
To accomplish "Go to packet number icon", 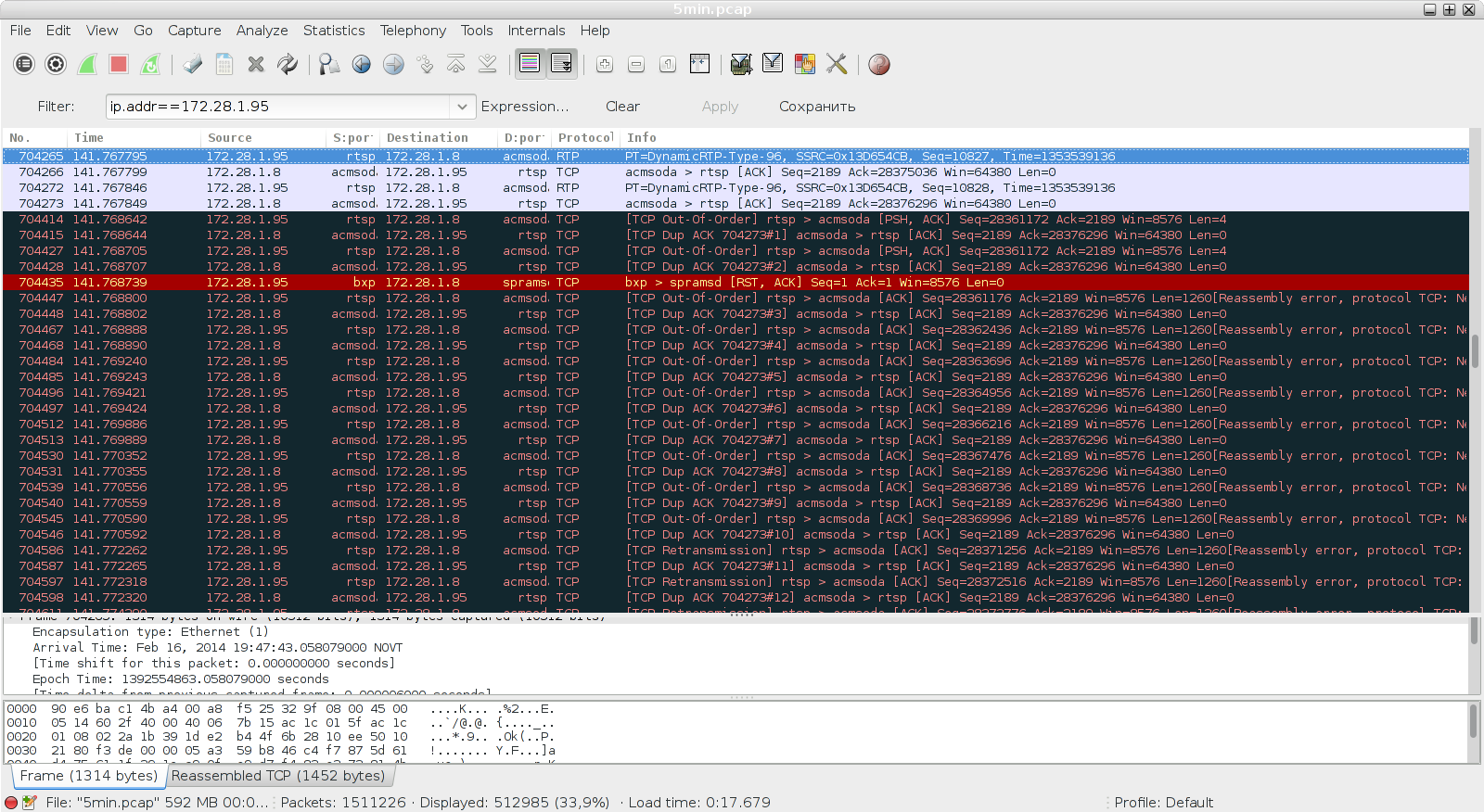I will [425, 64].
